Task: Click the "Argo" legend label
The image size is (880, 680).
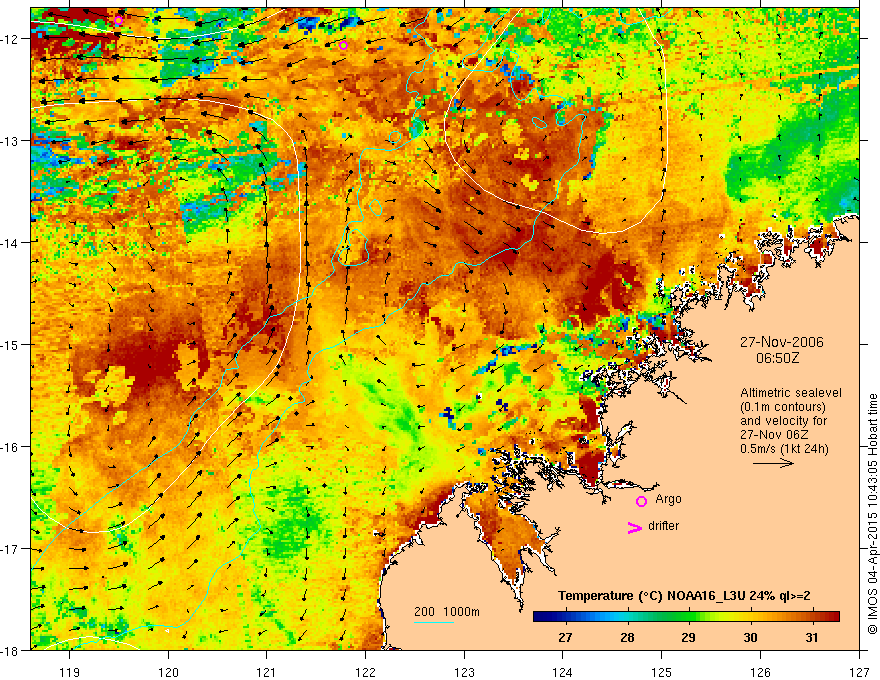Action: click(668, 499)
